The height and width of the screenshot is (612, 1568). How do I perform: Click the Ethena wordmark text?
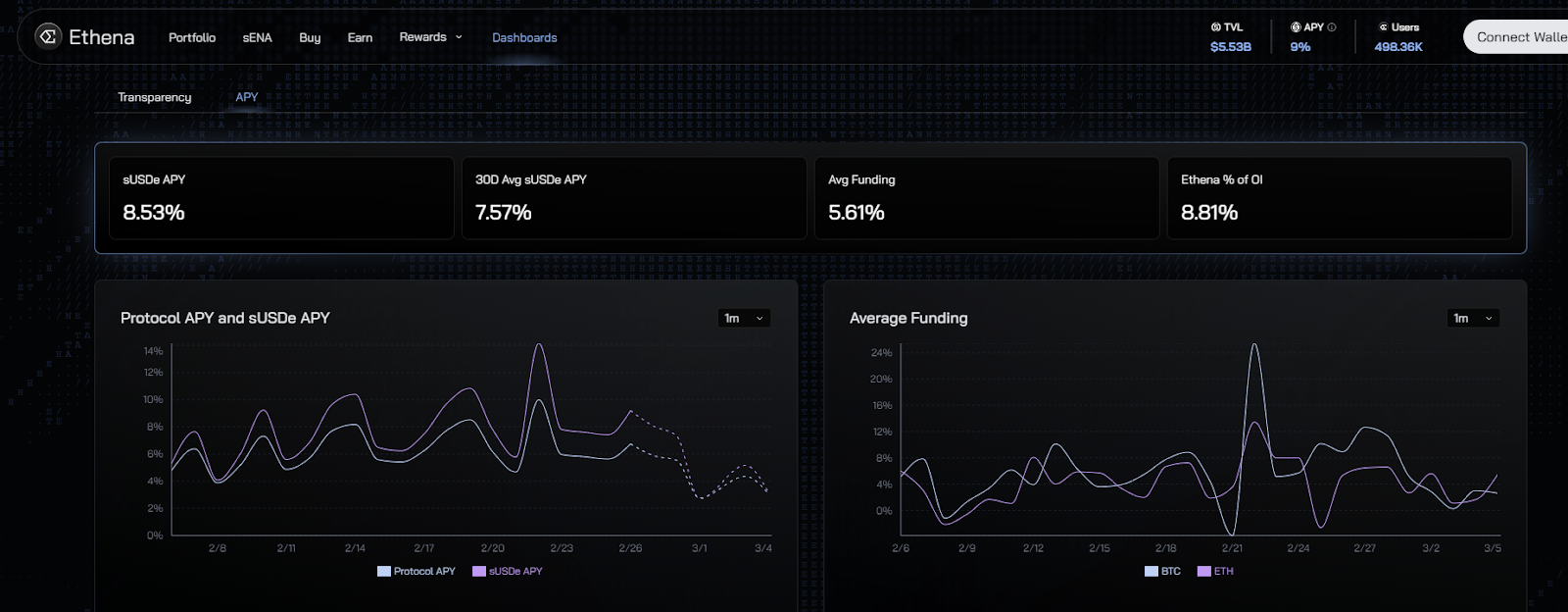click(102, 37)
